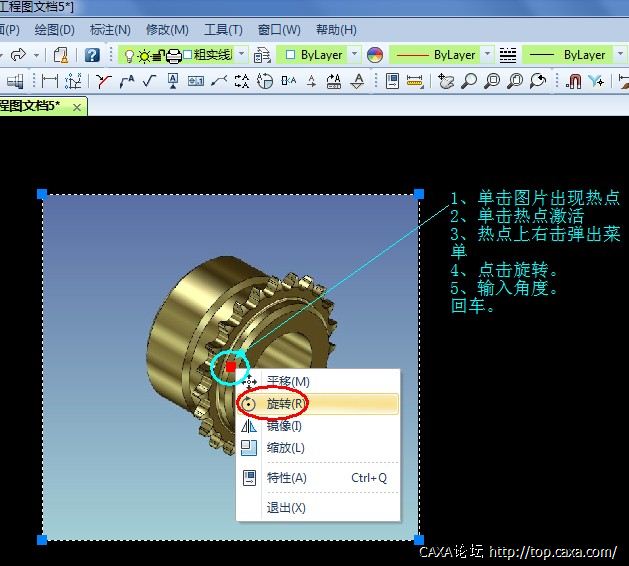Select the zoom previous magnifier
629x566 pixels.
tap(538, 81)
